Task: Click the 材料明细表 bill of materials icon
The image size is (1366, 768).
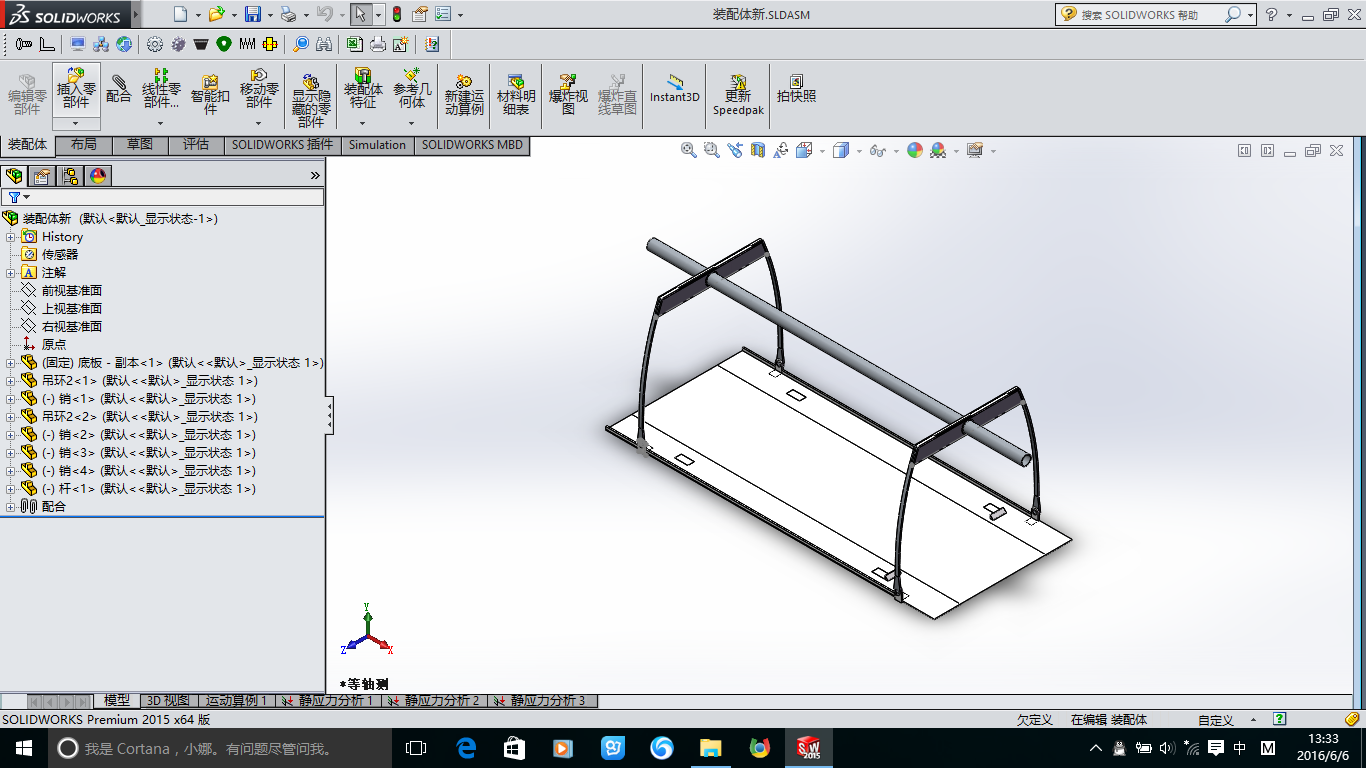Action: point(516,94)
